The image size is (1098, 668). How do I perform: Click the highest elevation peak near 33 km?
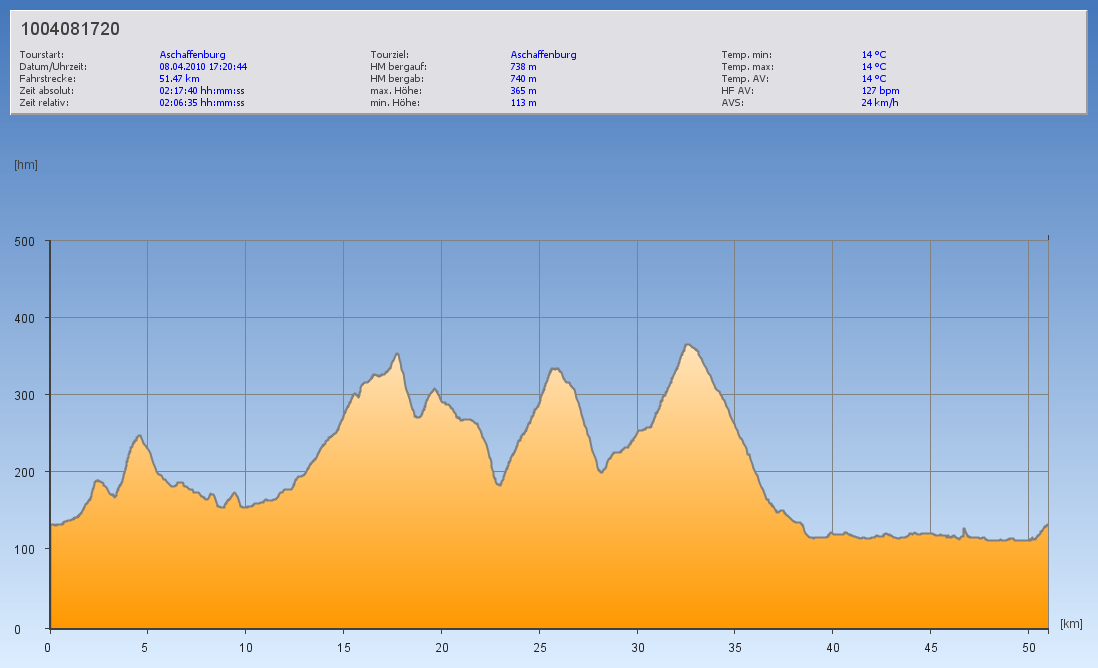(687, 345)
